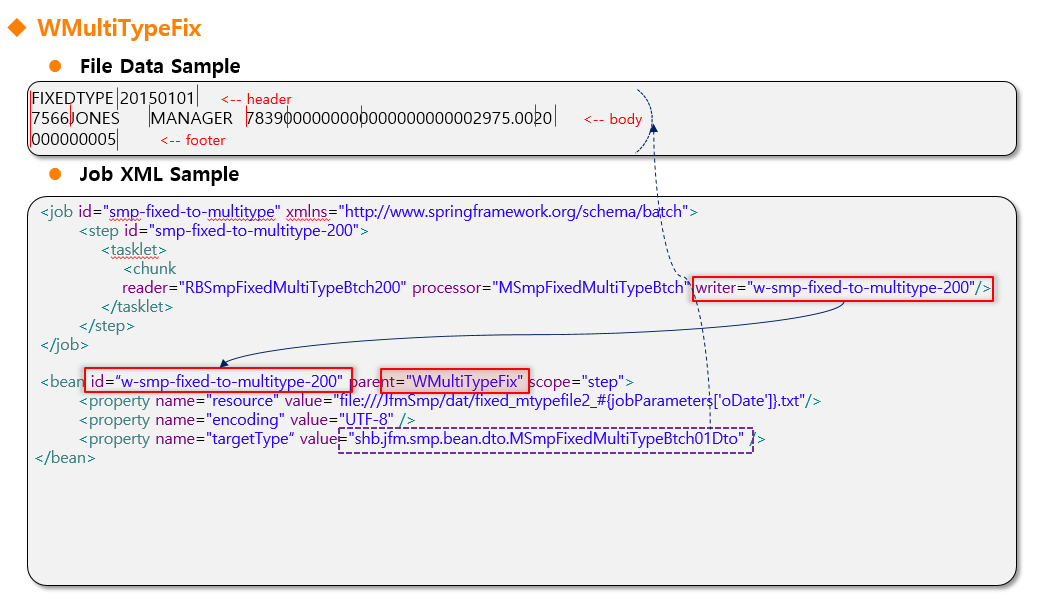Screen dimensions: 1049x607
Task: Click the reader "RBSmpFixedMultiTypeBtch200" value
Action: tap(293, 288)
